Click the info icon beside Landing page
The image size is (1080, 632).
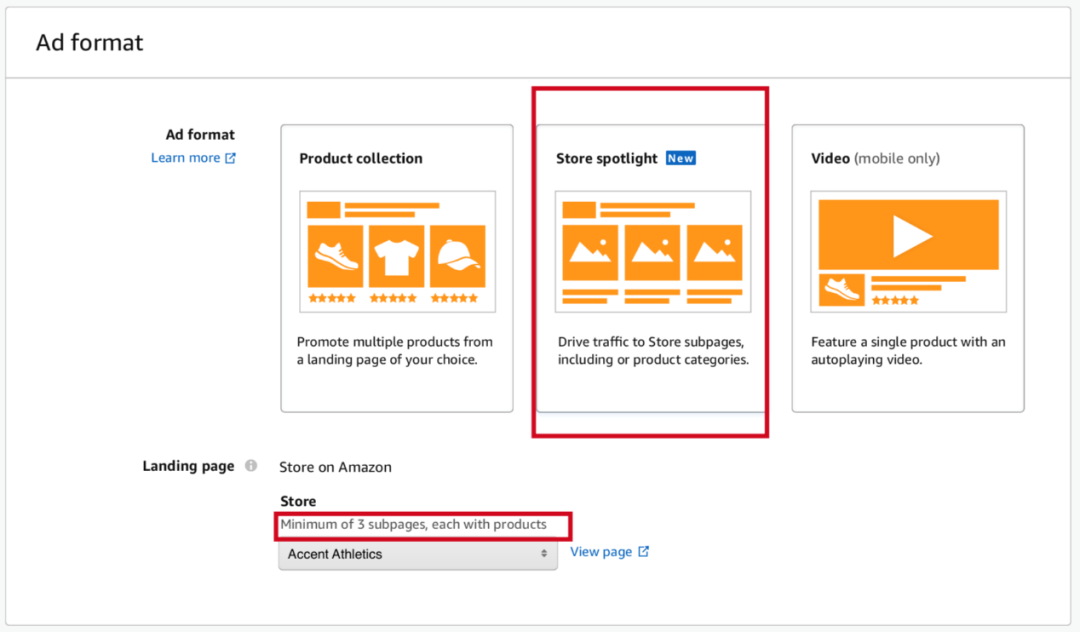pos(251,466)
